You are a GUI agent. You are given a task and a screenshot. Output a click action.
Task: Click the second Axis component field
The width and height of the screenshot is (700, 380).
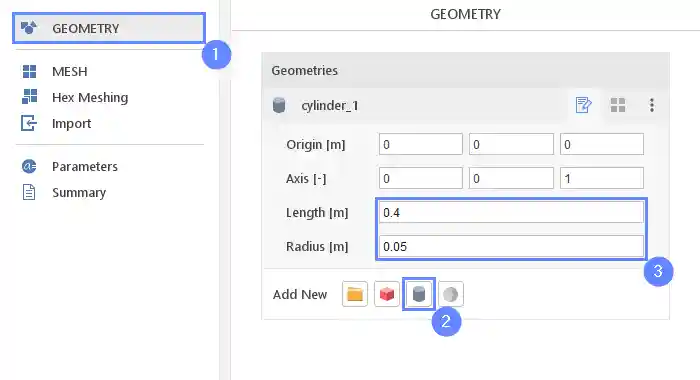coord(511,179)
